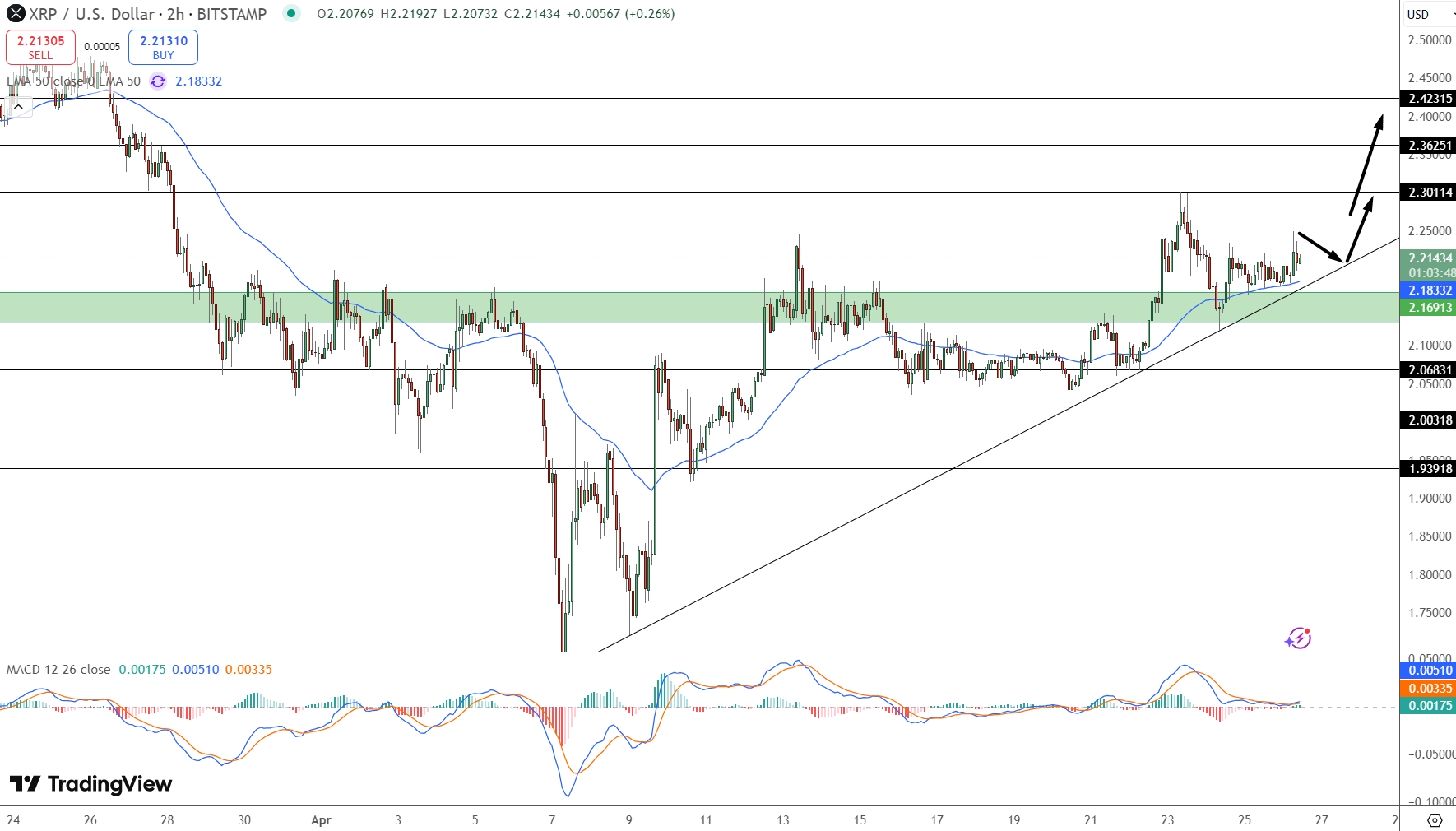
Task: Click the low price L2.20732
Action: click(471, 14)
